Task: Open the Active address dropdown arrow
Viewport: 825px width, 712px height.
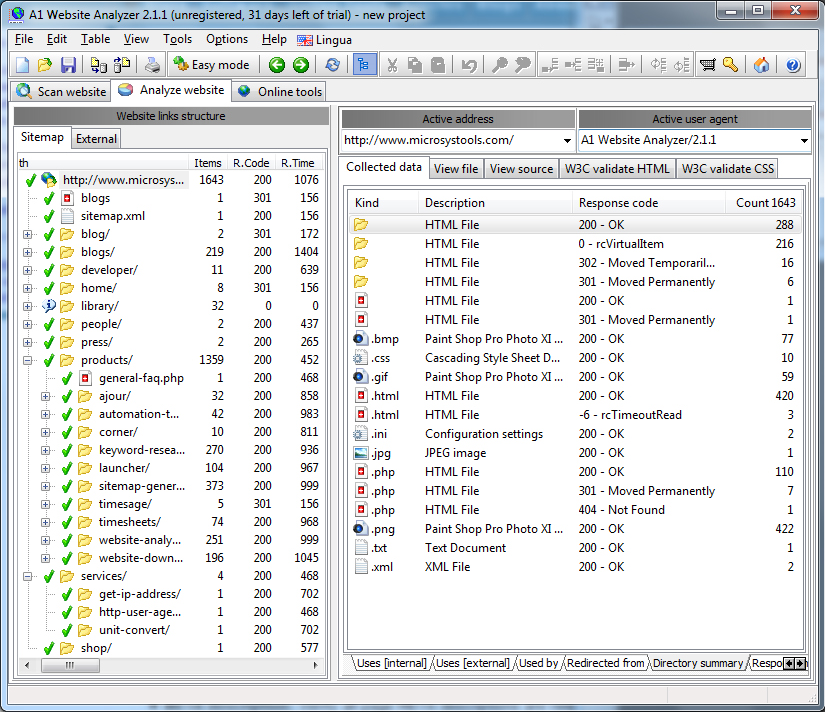Action: click(x=567, y=141)
